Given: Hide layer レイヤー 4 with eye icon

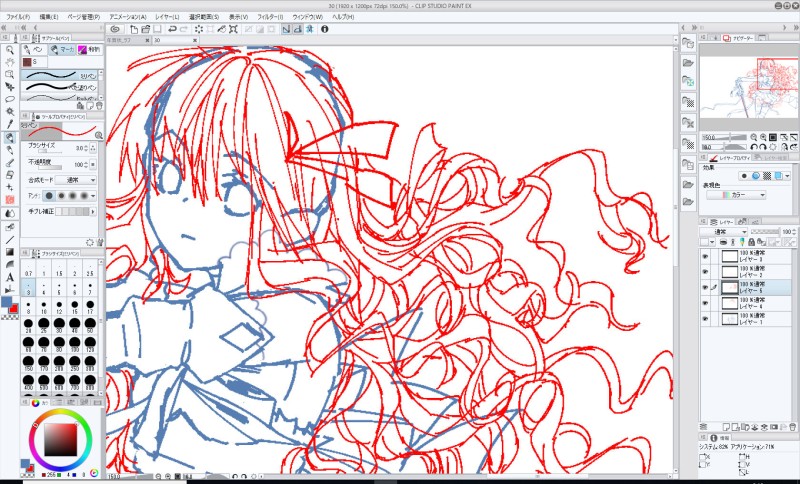Looking at the screenshot, I should [x=705, y=303].
